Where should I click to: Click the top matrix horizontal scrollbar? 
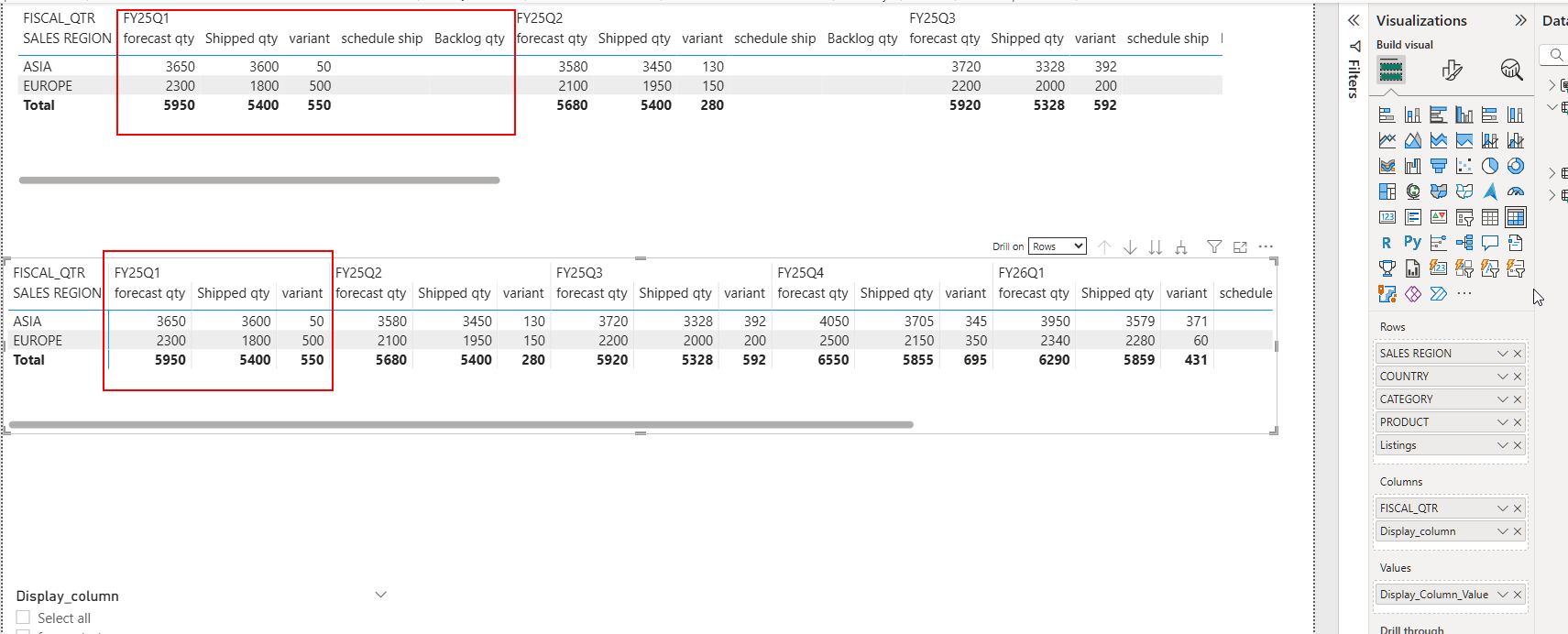click(259, 180)
